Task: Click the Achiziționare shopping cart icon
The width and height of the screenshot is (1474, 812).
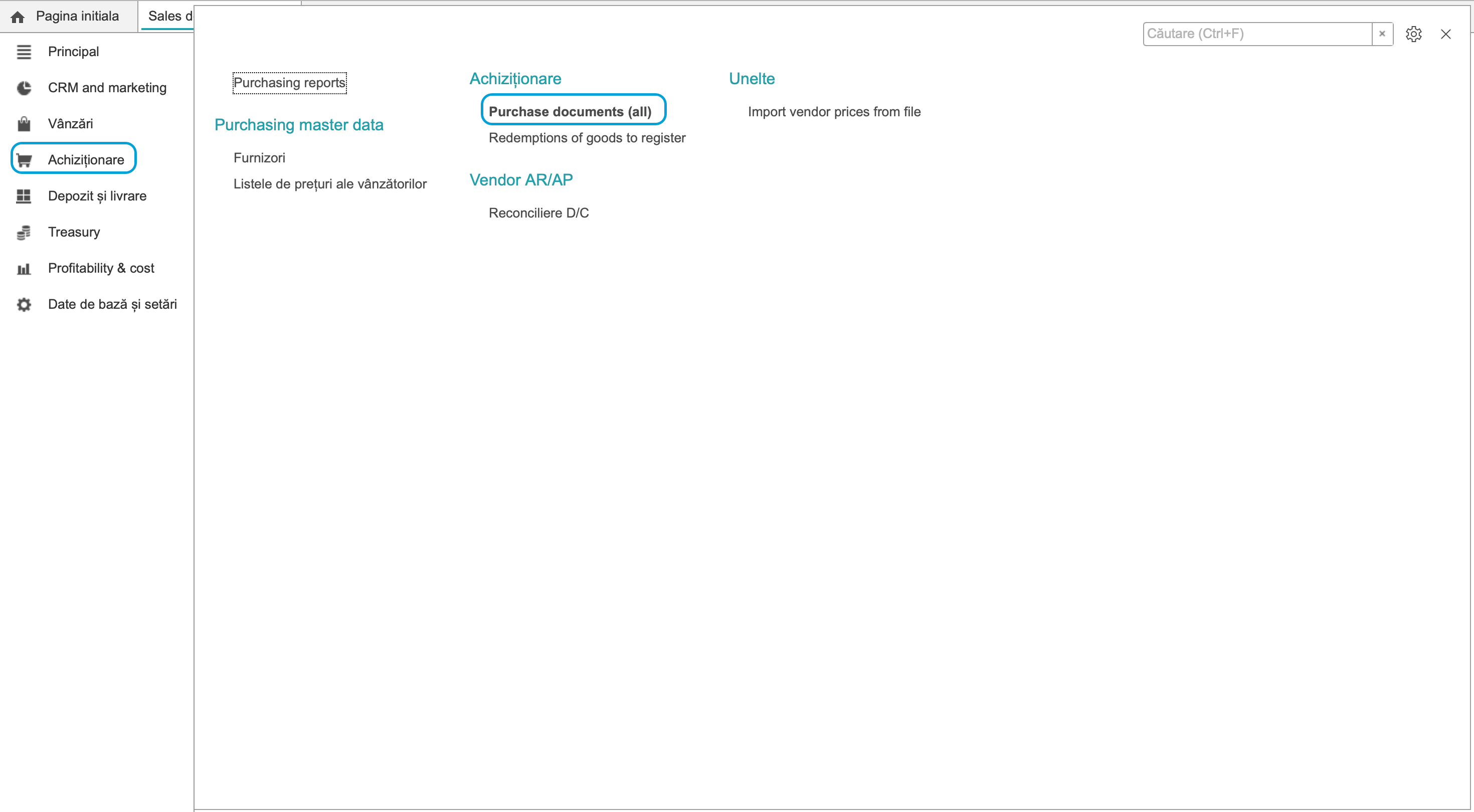Action: pyautogui.click(x=24, y=160)
